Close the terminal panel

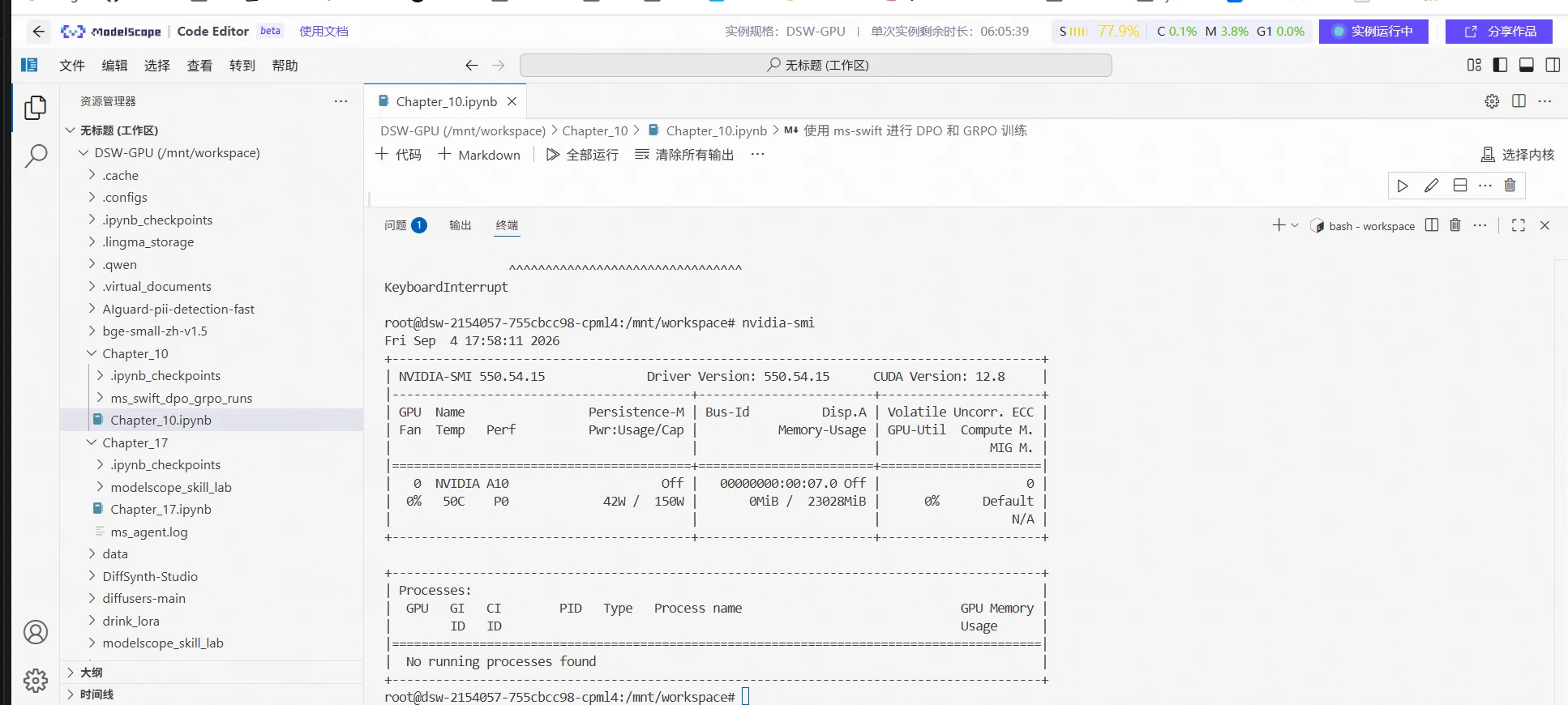click(x=1544, y=225)
